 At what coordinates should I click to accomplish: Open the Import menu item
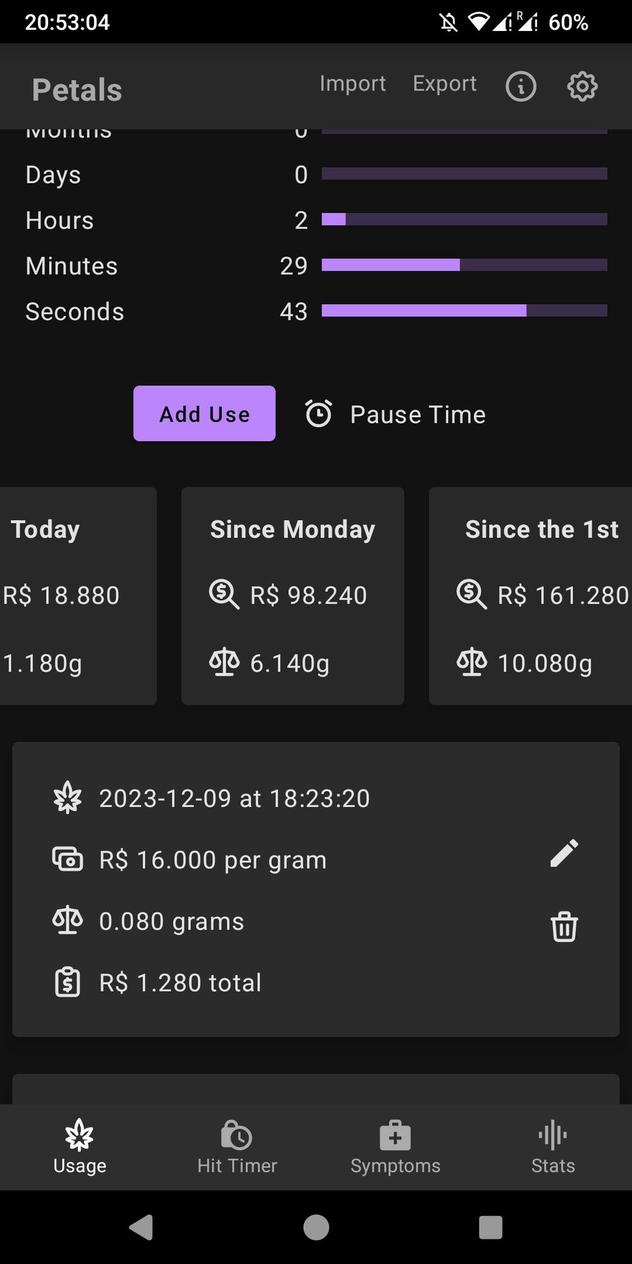click(x=352, y=84)
